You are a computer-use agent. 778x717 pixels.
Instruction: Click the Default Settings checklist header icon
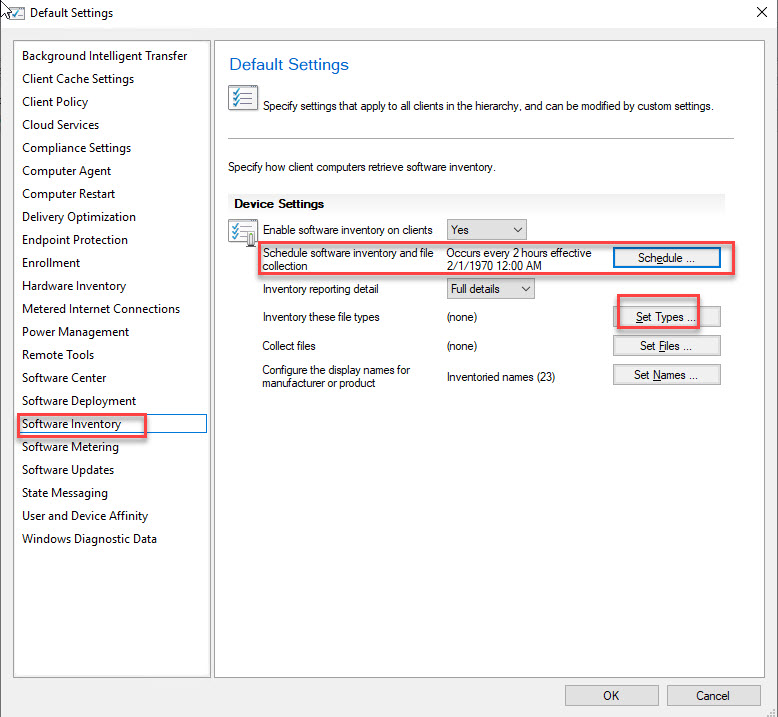coord(243,98)
